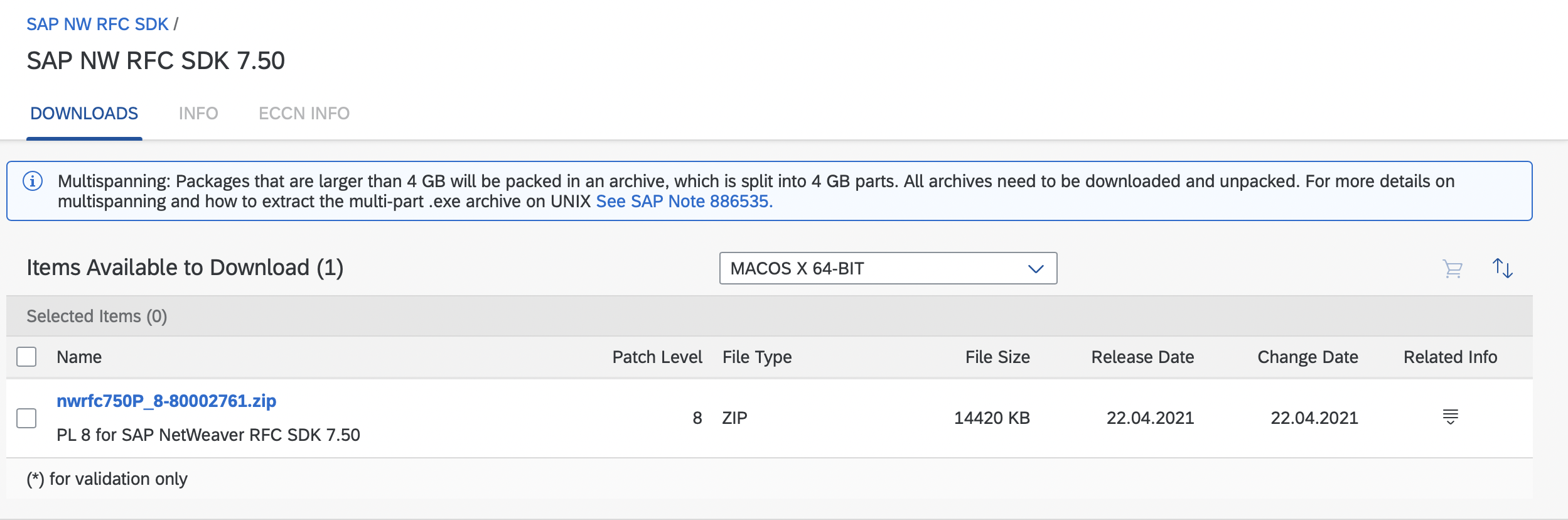1568x520 pixels.
Task: Check the box for nwrfc750P_8-80002761.zip
Action: (x=26, y=418)
